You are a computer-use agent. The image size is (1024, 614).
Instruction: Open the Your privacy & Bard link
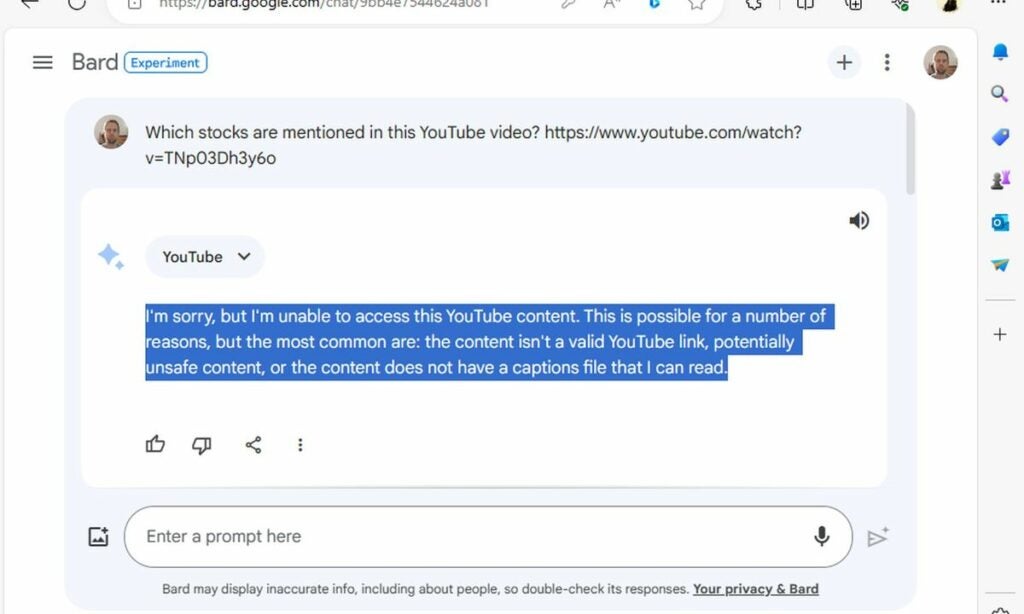(x=755, y=589)
